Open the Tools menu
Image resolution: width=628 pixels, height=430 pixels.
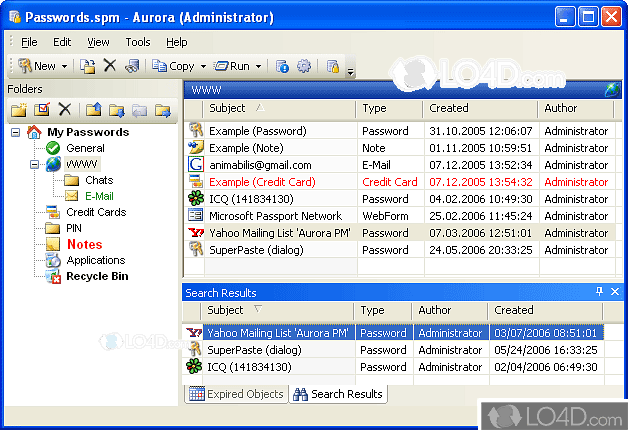tap(138, 42)
